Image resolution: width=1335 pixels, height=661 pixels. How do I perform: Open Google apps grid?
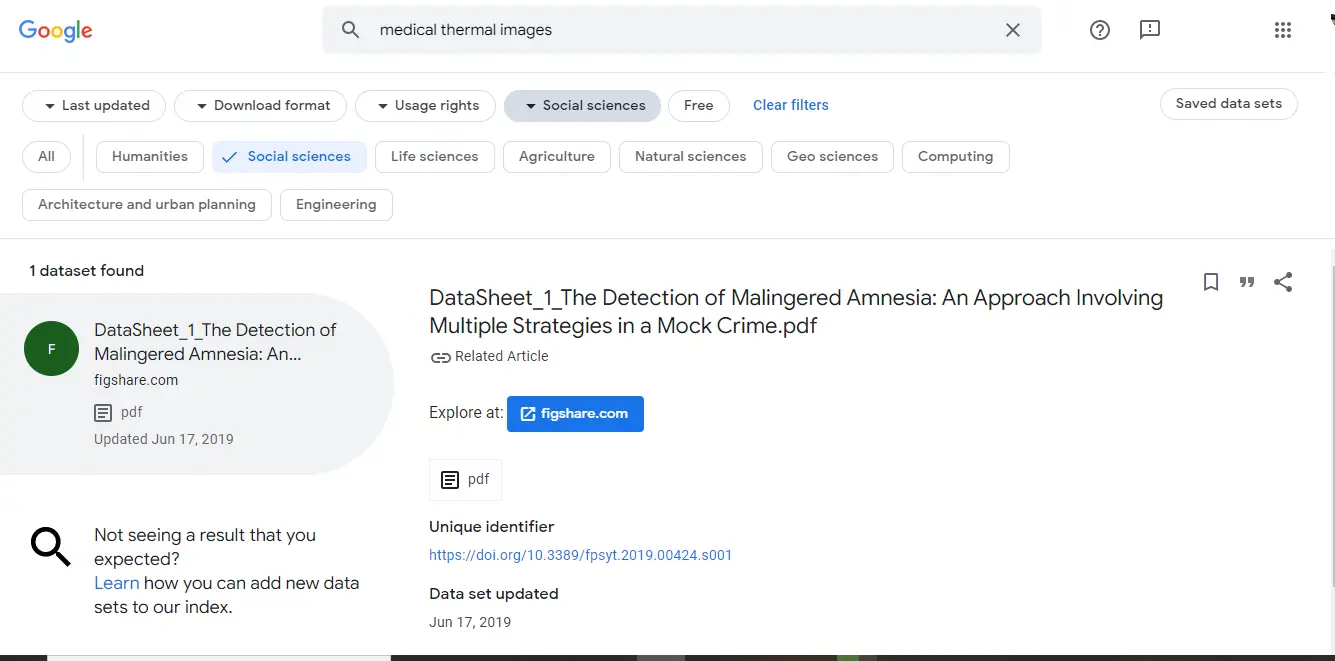pyautogui.click(x=1283, y=30)
